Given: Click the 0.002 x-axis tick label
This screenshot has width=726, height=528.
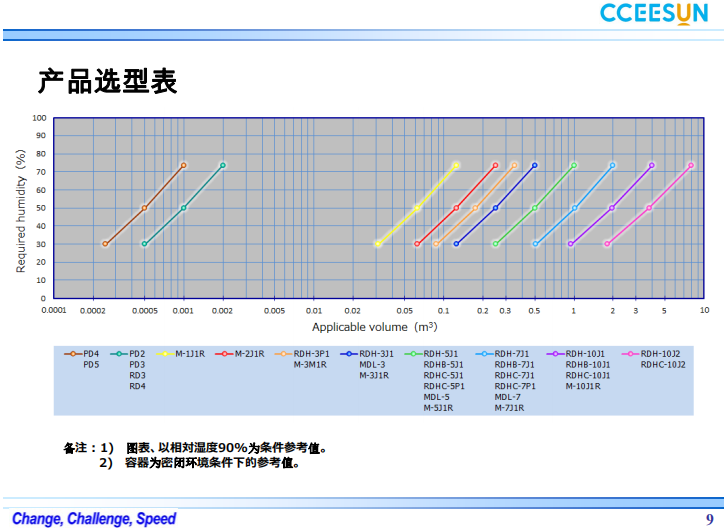Looking at the screenshot, I should click(x=222, y=311).
